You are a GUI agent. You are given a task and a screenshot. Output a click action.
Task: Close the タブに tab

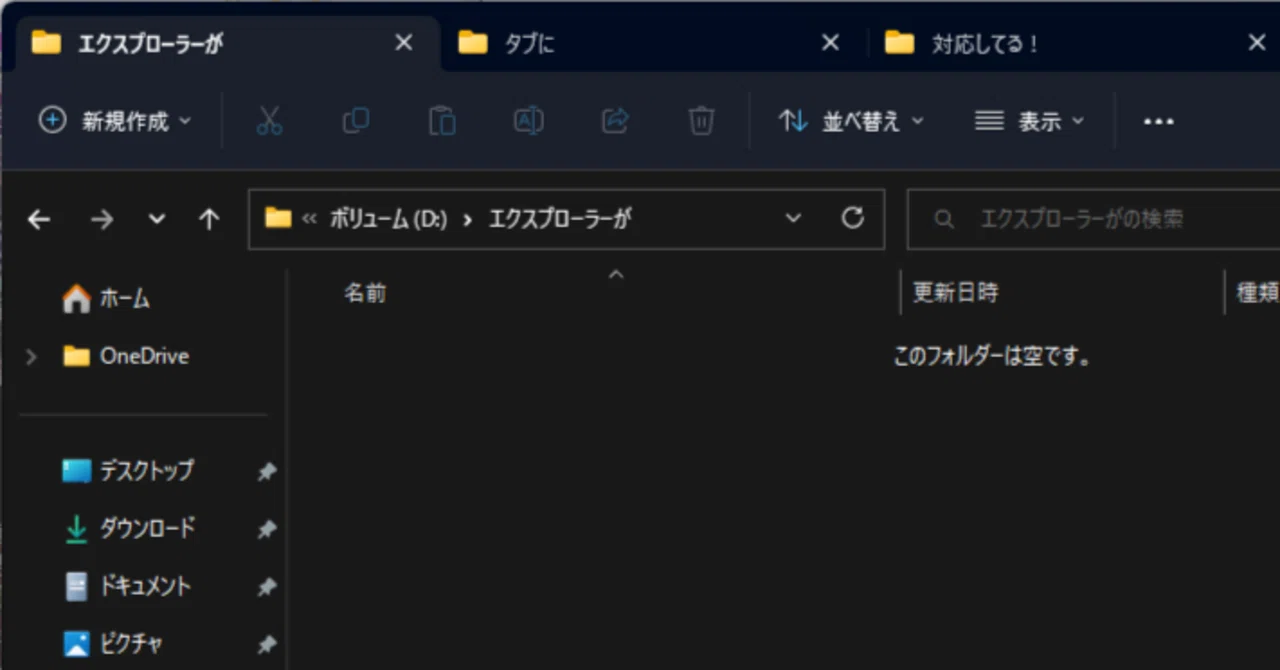tap(830, 42)
